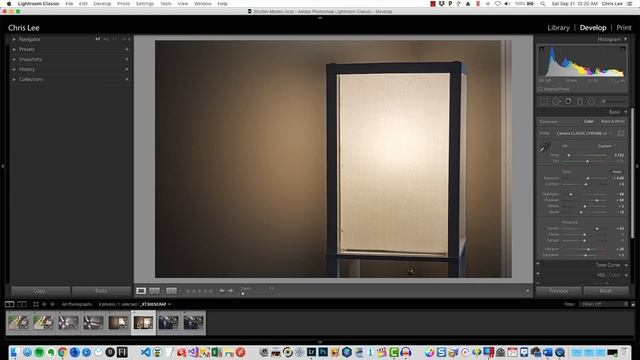The height and width of the screenshot is (360, 640).
Task: Go back arrow in filmstrip bar
Action: tap(44, 304)
